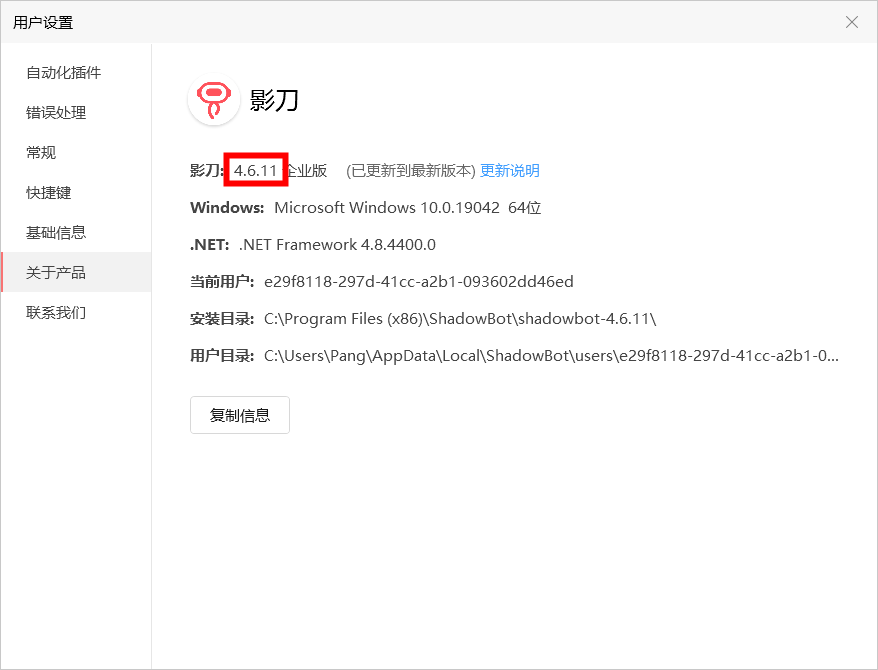Click the 复制信息 button
Viewport: 878px width, 670px height.
(240, 415)
